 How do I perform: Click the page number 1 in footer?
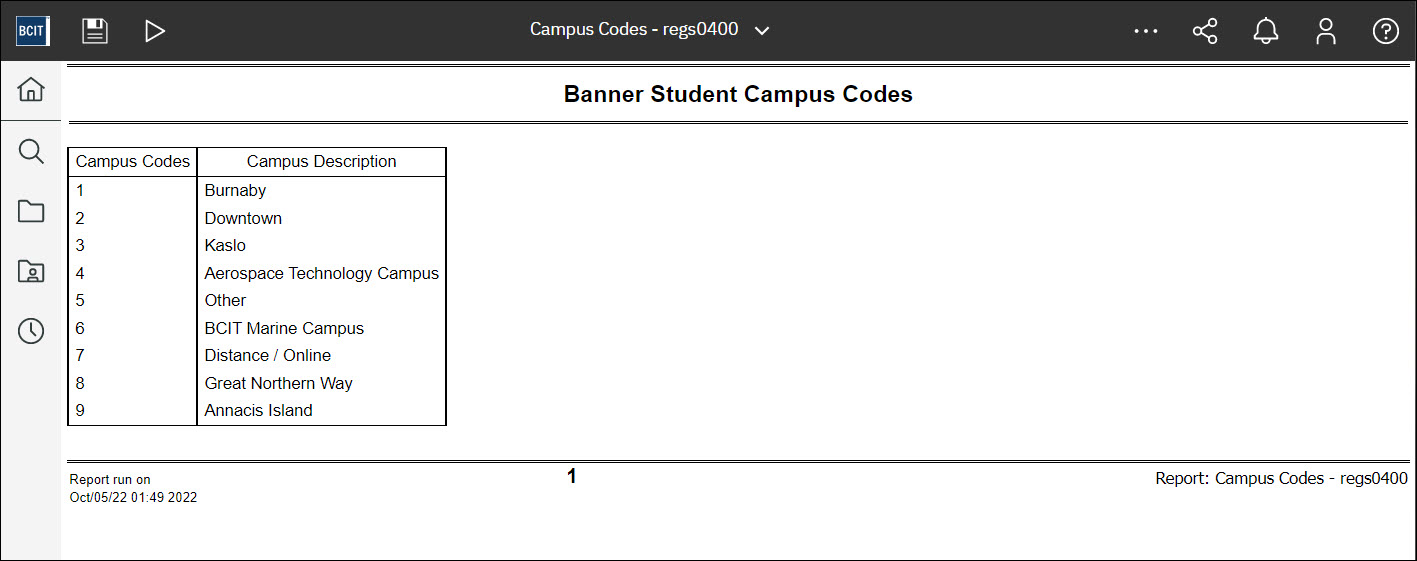572,477
